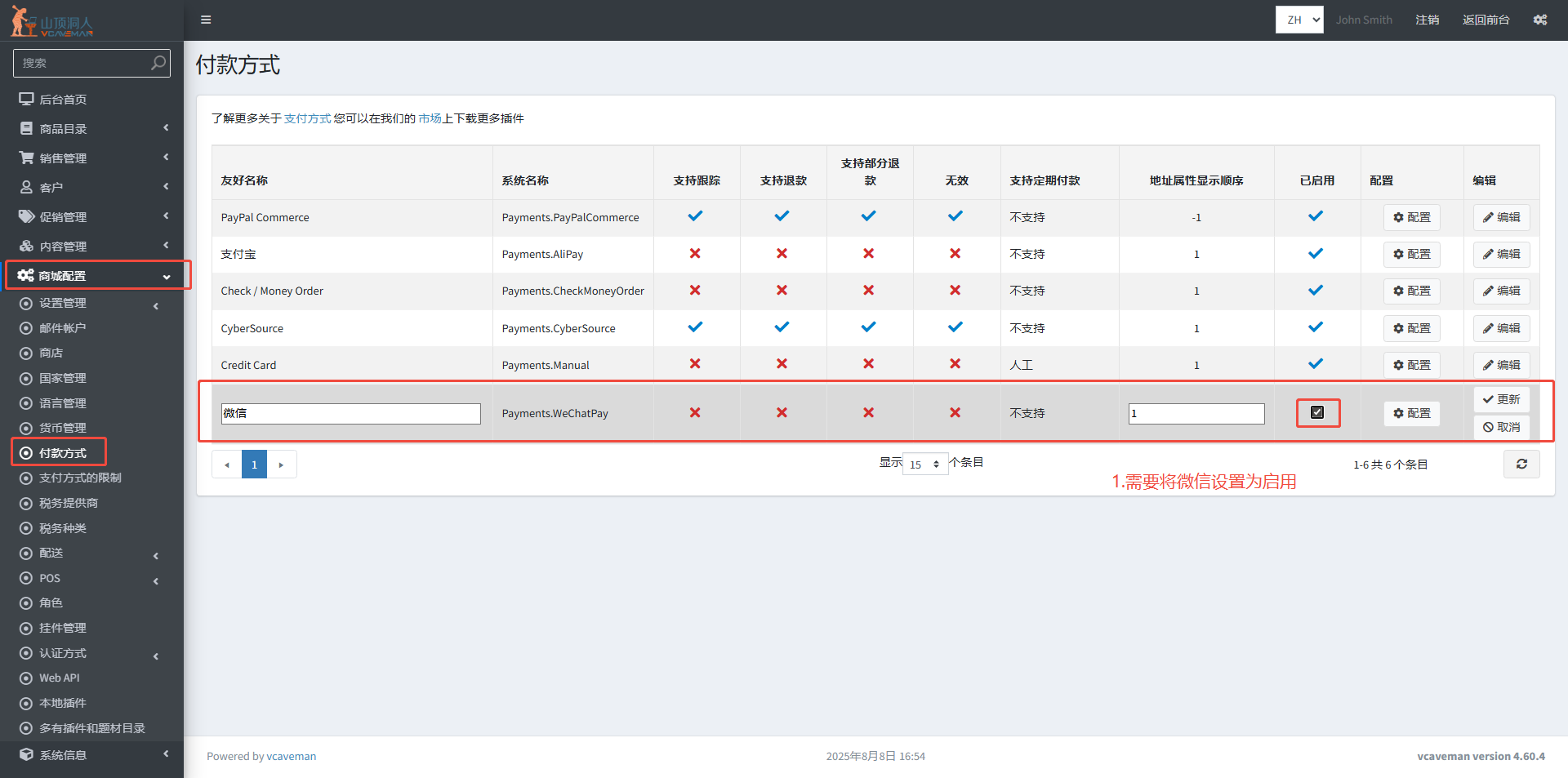This screenshot has height=778, width=1568.
Task: Go to next page arrow in pager
Action: click(281, 465)
